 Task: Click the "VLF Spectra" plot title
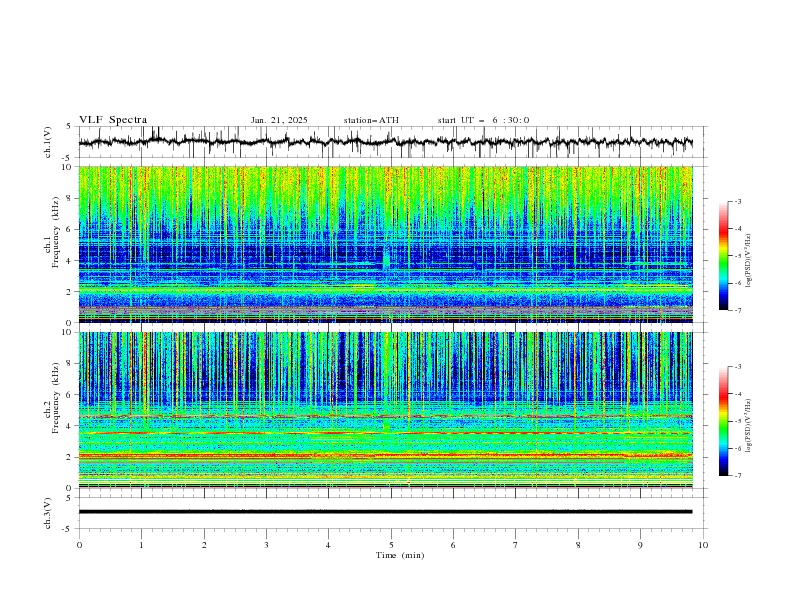coord(113,120)
